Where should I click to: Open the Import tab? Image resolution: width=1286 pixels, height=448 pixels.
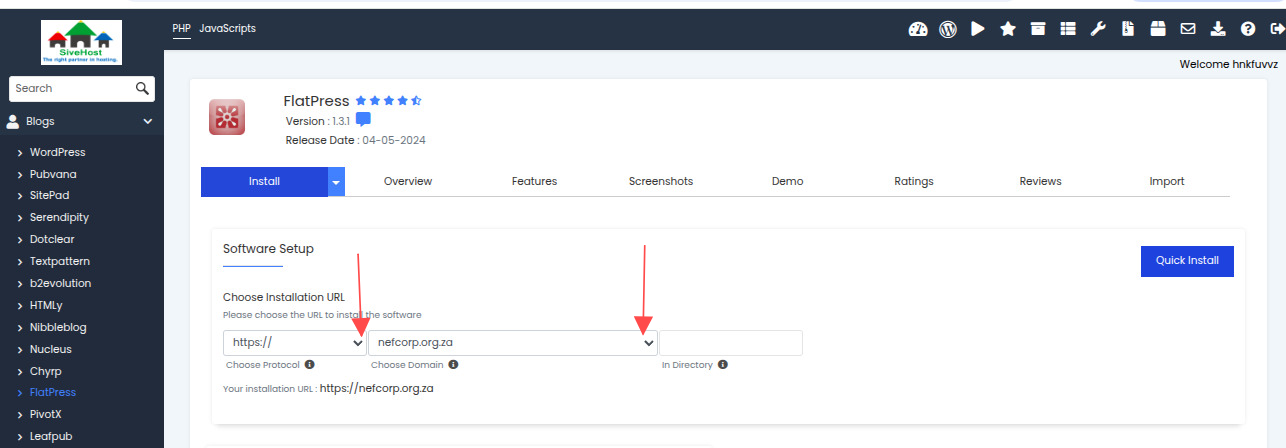(1167, 182)
